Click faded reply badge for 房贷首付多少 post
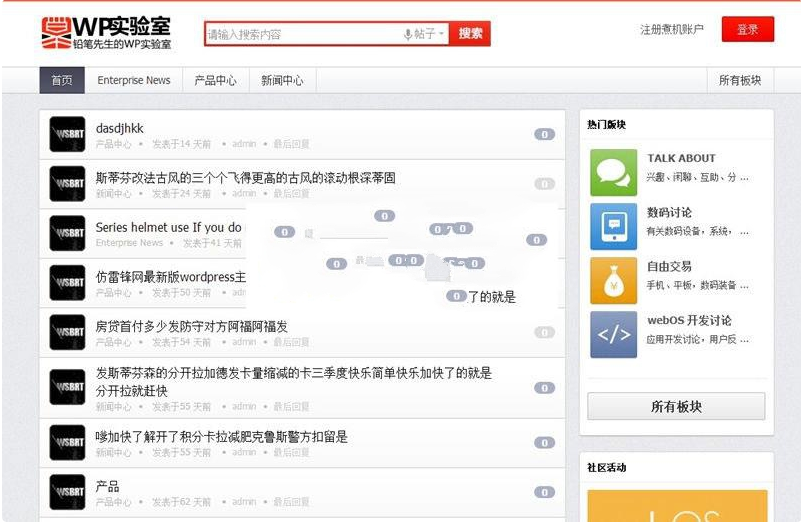Screen dimensions: 801x525 tap(545, 332)
